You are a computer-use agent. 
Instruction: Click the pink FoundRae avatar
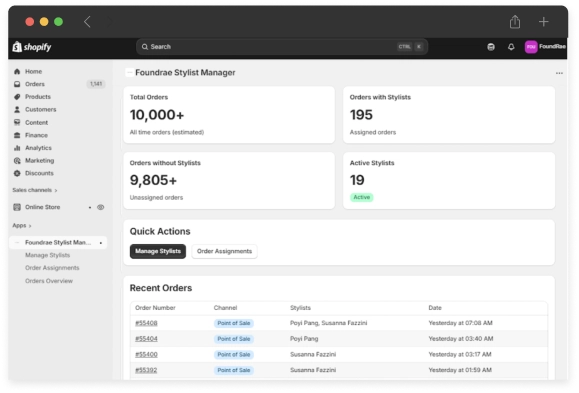coord(531,47)
